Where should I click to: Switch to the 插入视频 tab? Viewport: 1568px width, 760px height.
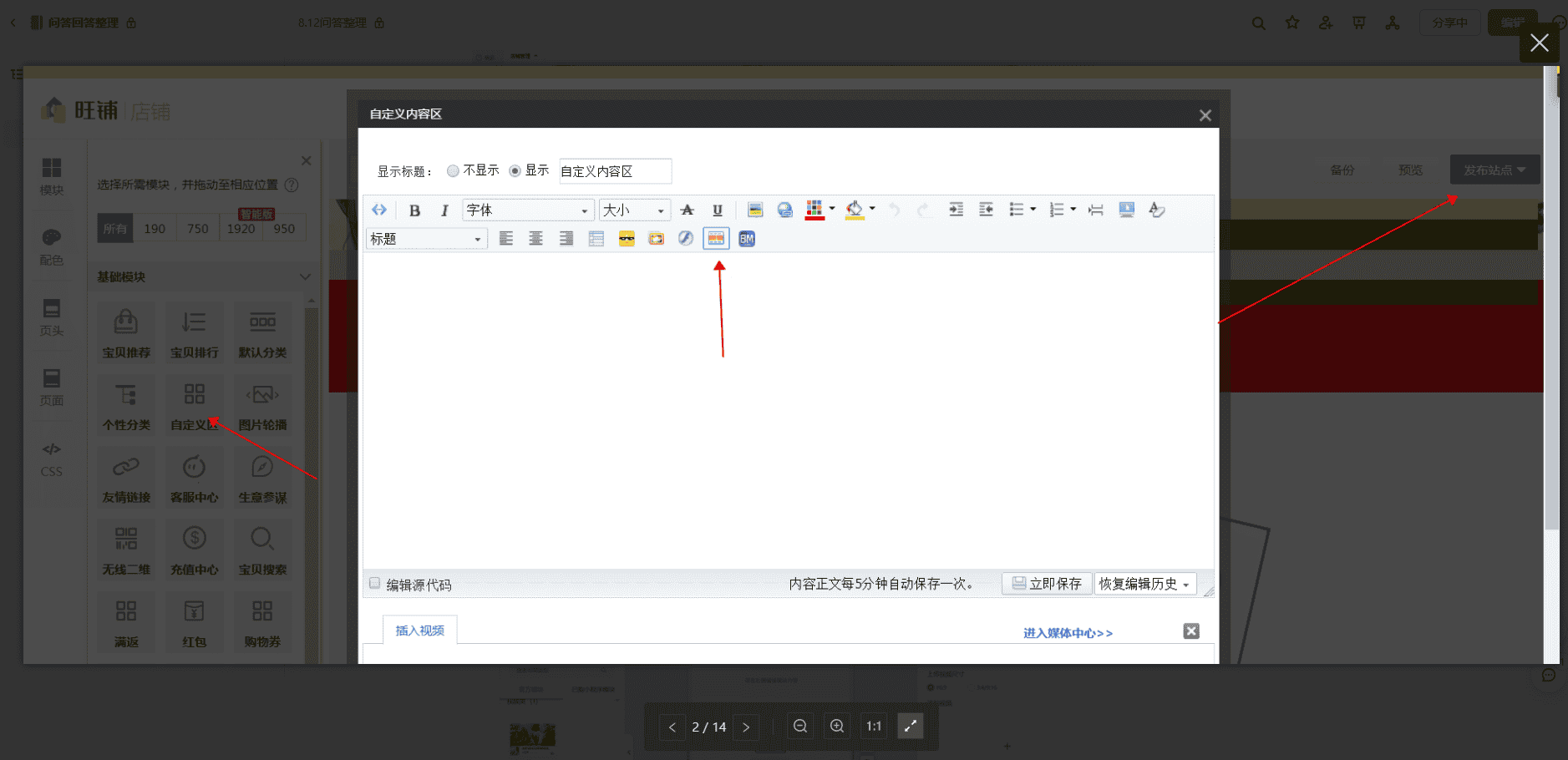coord(419,631)
